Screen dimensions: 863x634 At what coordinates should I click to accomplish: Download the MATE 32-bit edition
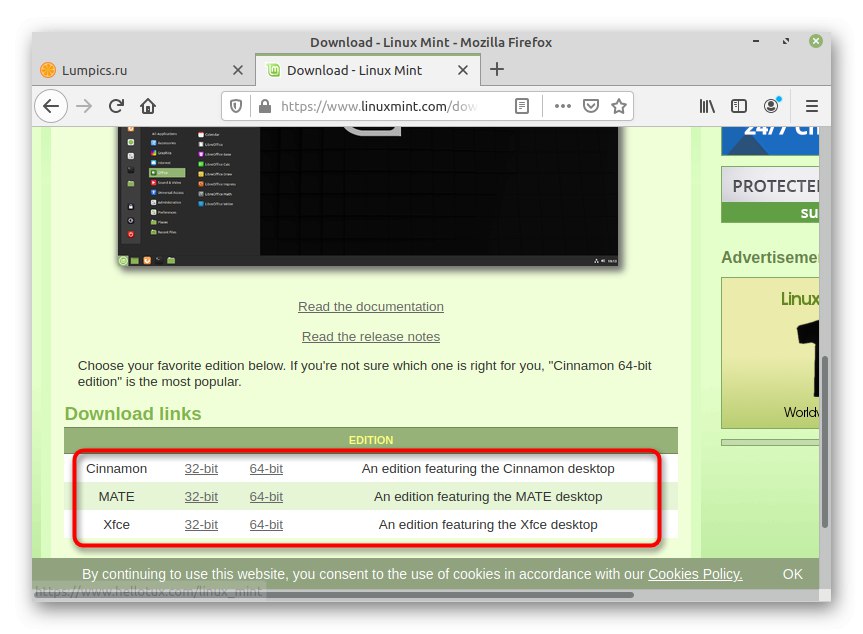tap(201, 496)
